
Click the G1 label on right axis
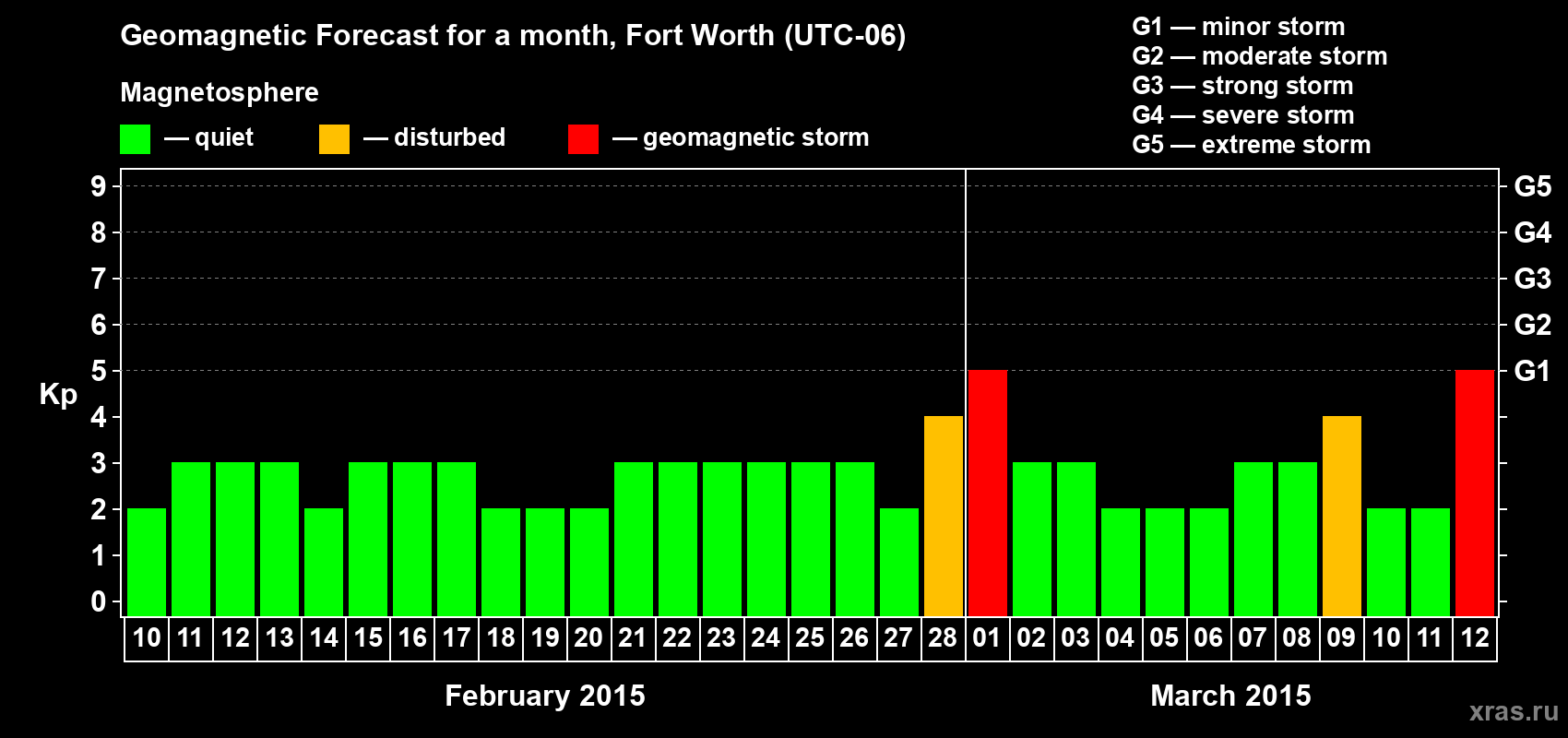point(1533,371)
